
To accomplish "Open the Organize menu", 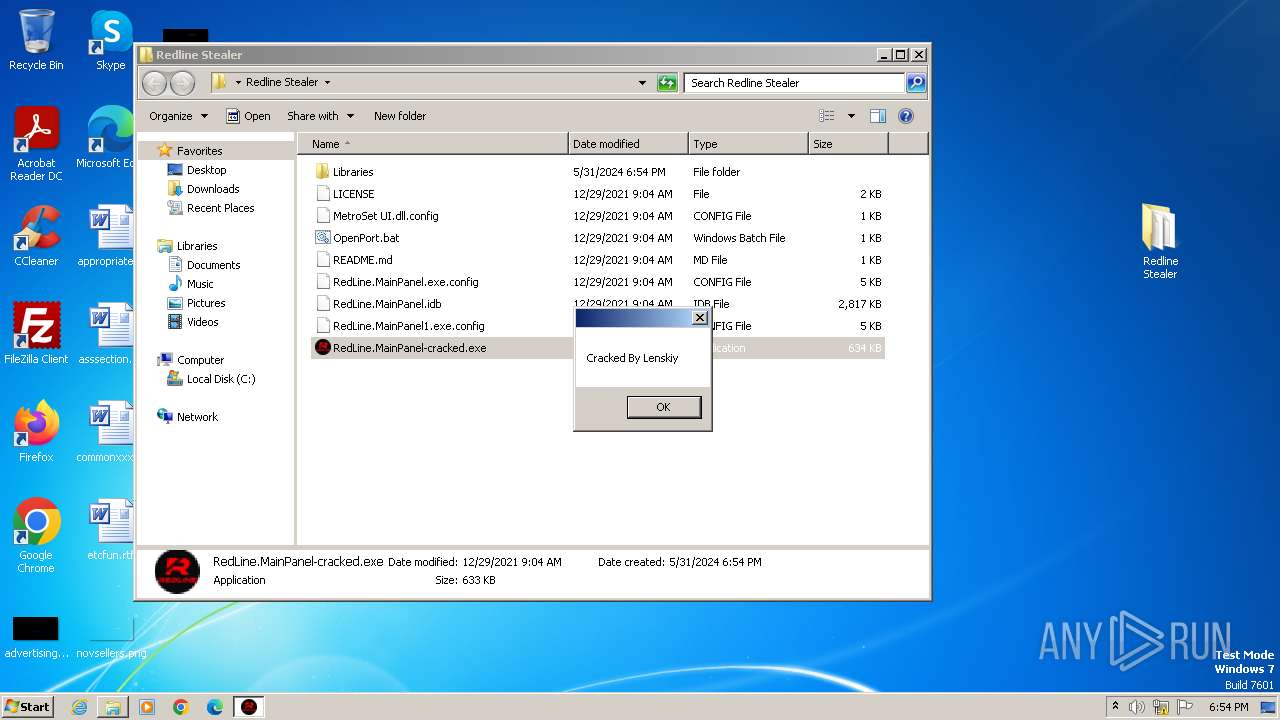I will pyautogui.click(x=178, y=116).
